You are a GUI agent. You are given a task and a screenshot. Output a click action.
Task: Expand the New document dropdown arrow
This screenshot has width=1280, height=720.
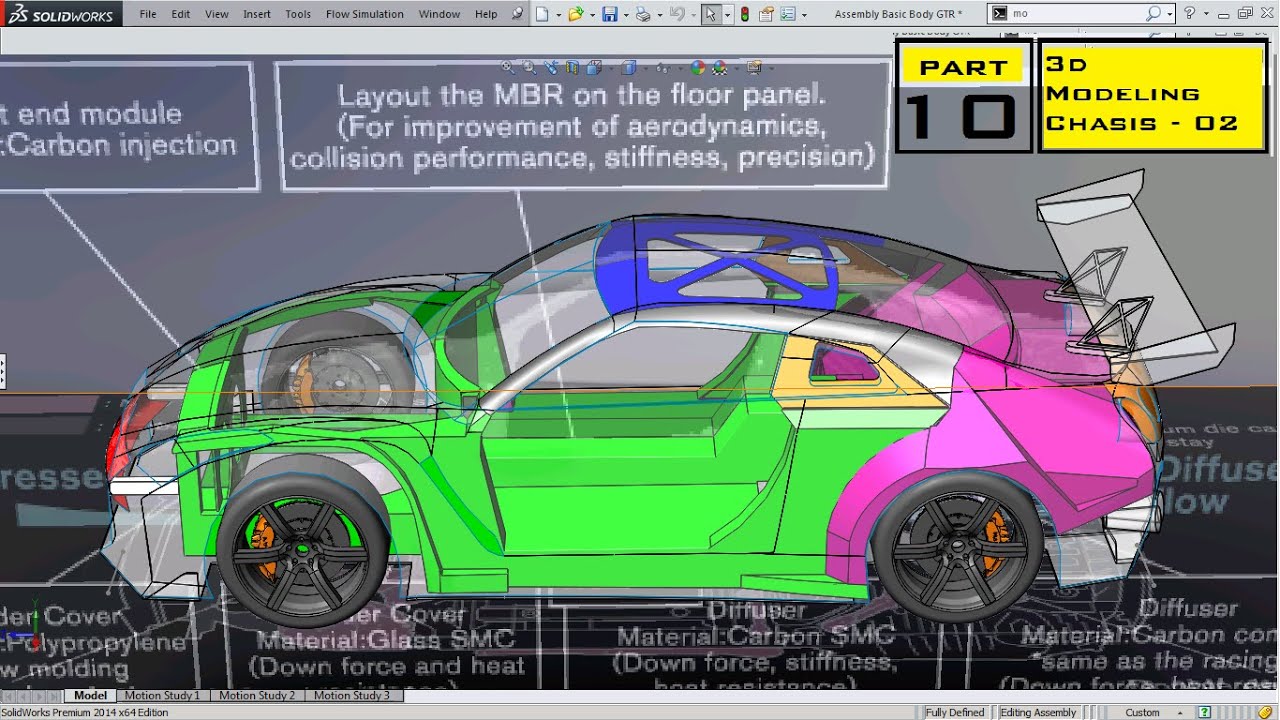(x=557, y=15)
